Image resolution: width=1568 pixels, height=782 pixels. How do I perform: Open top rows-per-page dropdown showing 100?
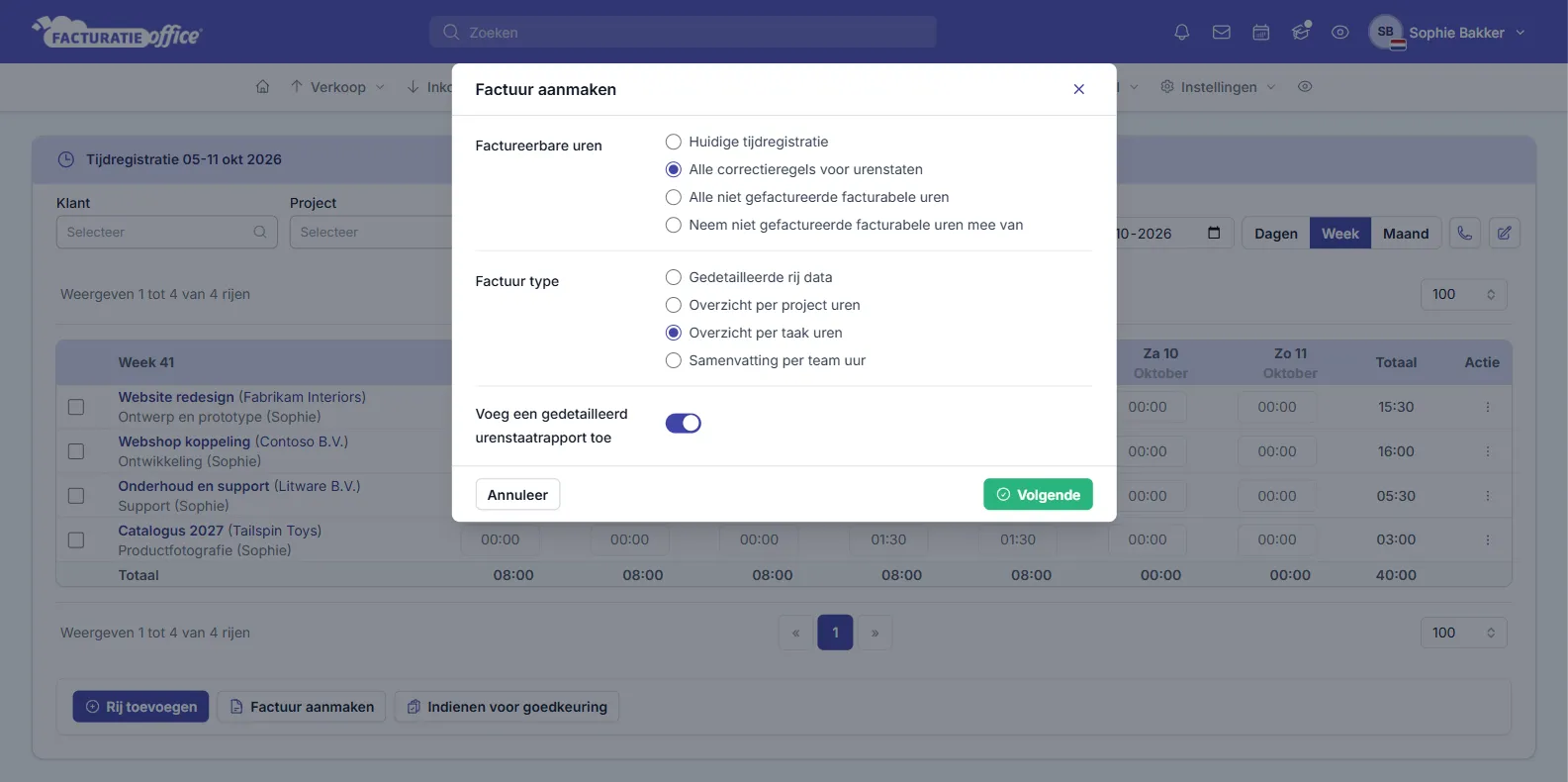(1463, 294)
